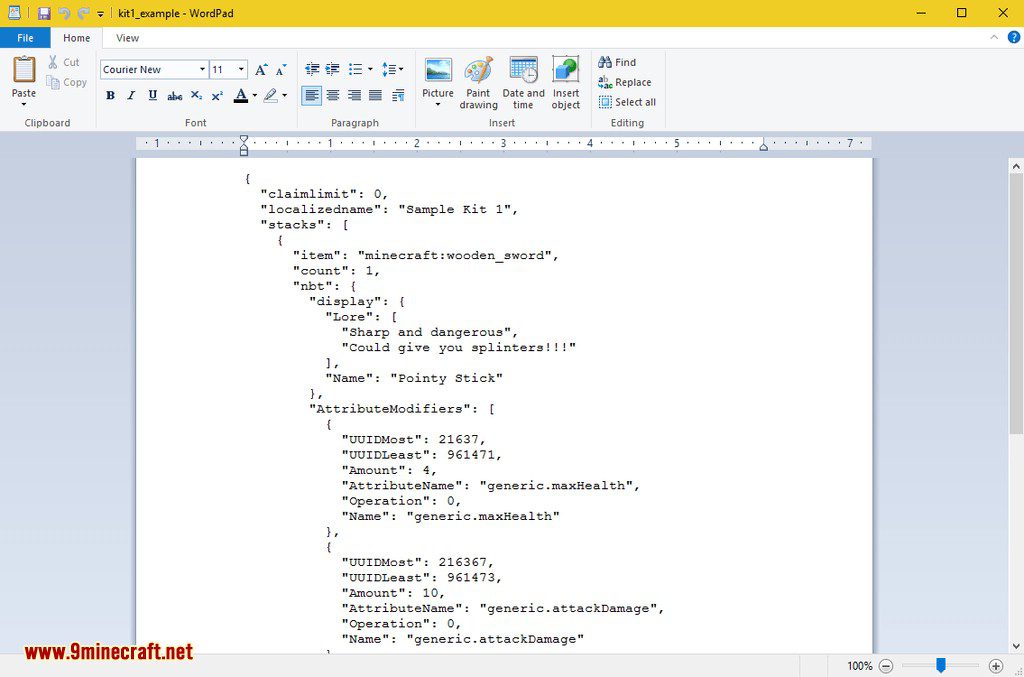The width and height of the screenshot is (1024, 677).
Task: Switch to the View tab
Action: pos(127,38)
